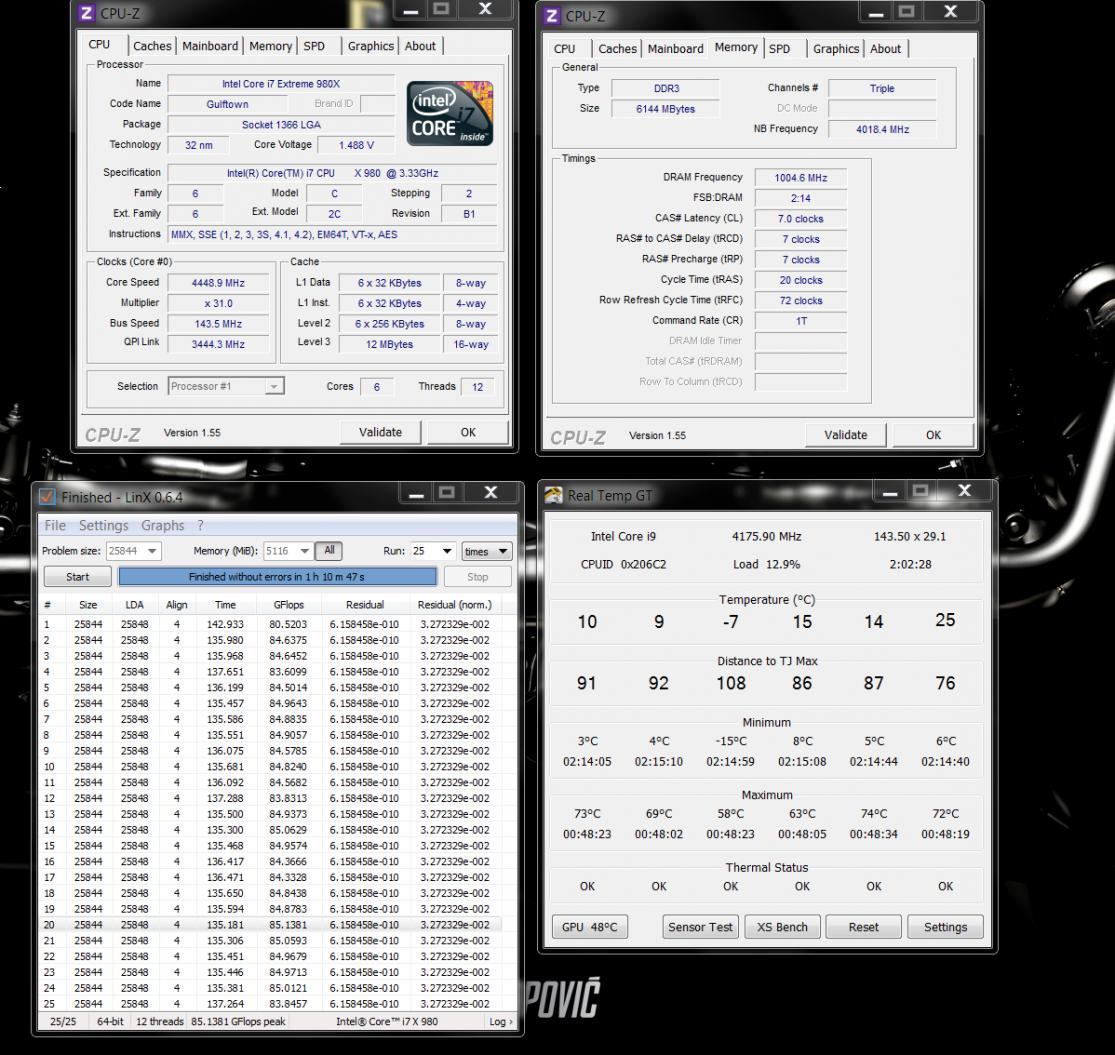The width and height of the screenshot is (1115, 1055).
Task: Click OK in right CPU-Z Memory window
Action: tap(933, 434)
